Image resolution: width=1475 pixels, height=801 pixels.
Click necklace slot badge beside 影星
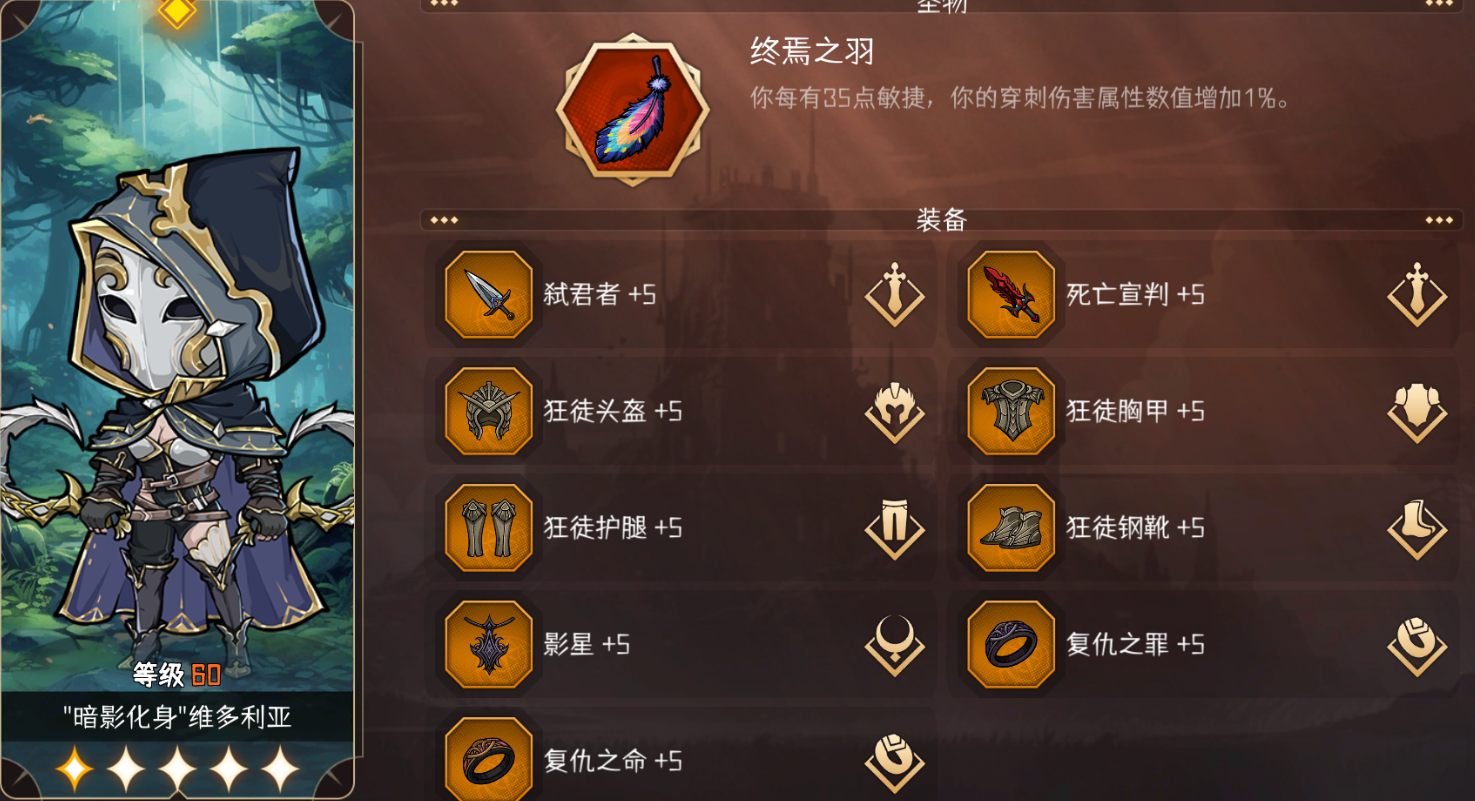pos(895,645)
